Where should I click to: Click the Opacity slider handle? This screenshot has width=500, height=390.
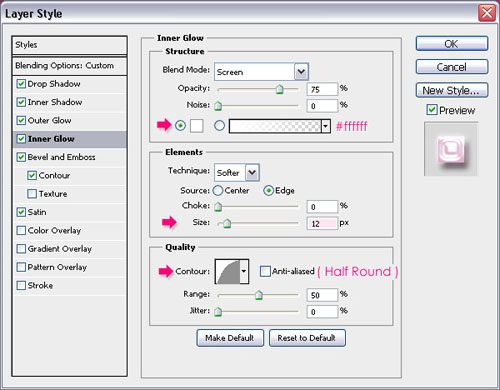[279, 89]
